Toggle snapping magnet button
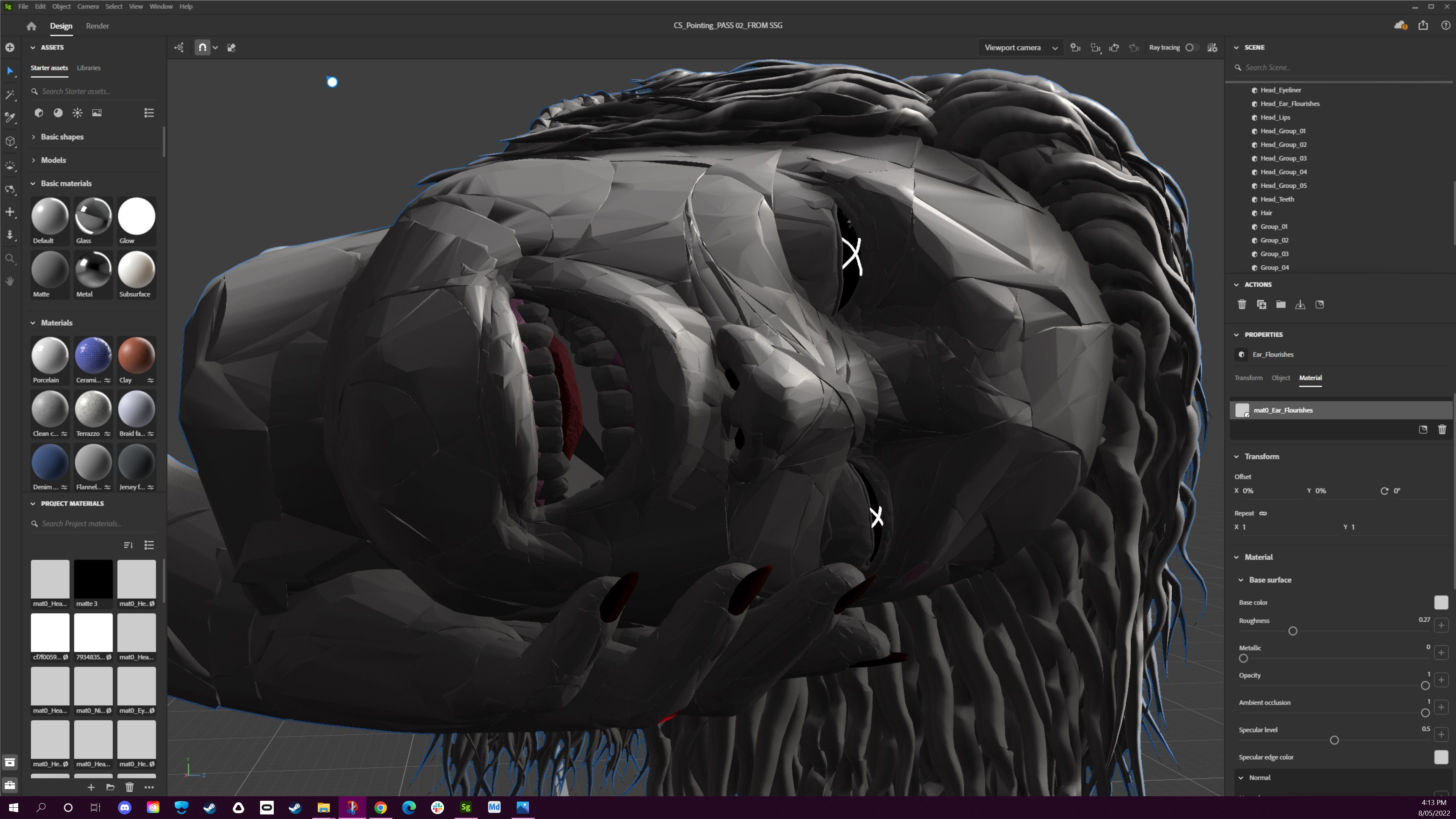Viewport: 1456px width, 819px height. pos(202,47)
